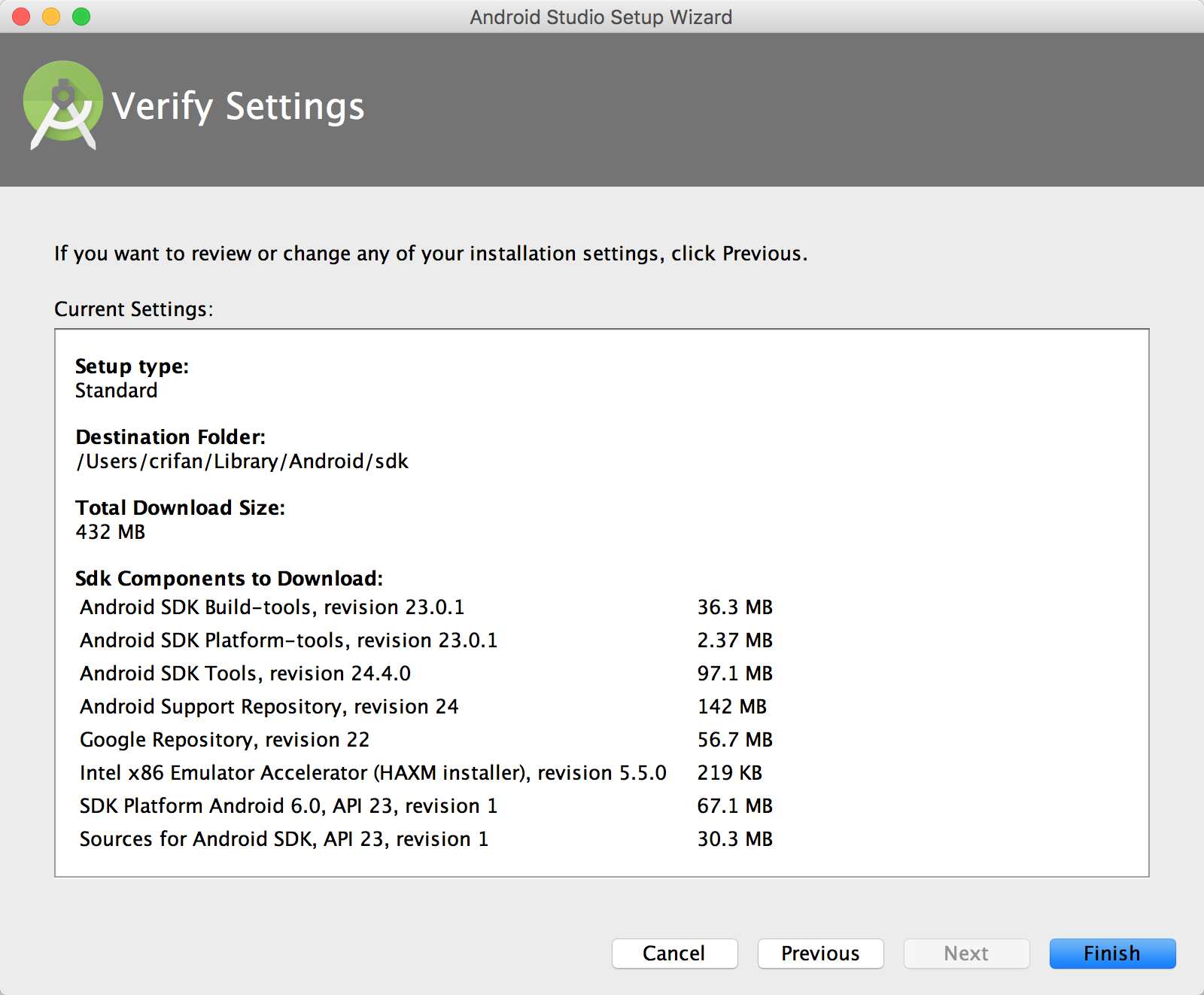Click the disabled Next button
1204x995 pixels.
click(x=966, y=954)
